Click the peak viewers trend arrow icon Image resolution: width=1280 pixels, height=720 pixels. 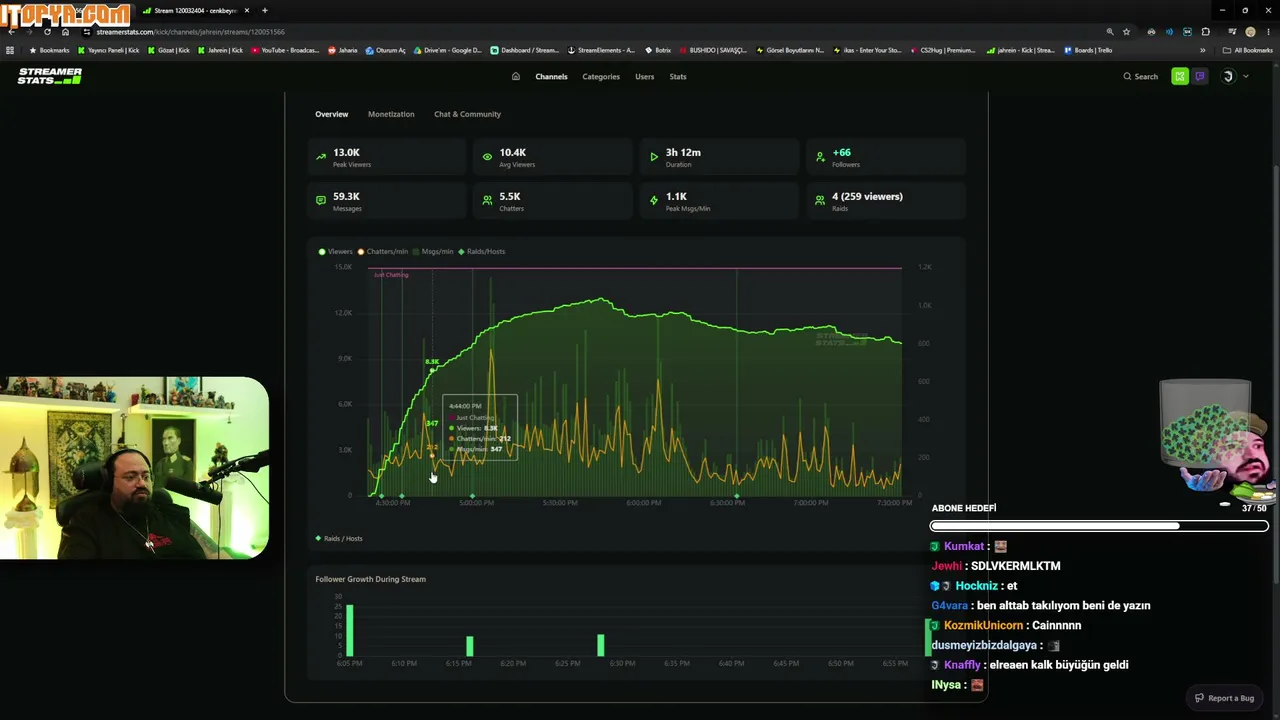click(321, 157)
